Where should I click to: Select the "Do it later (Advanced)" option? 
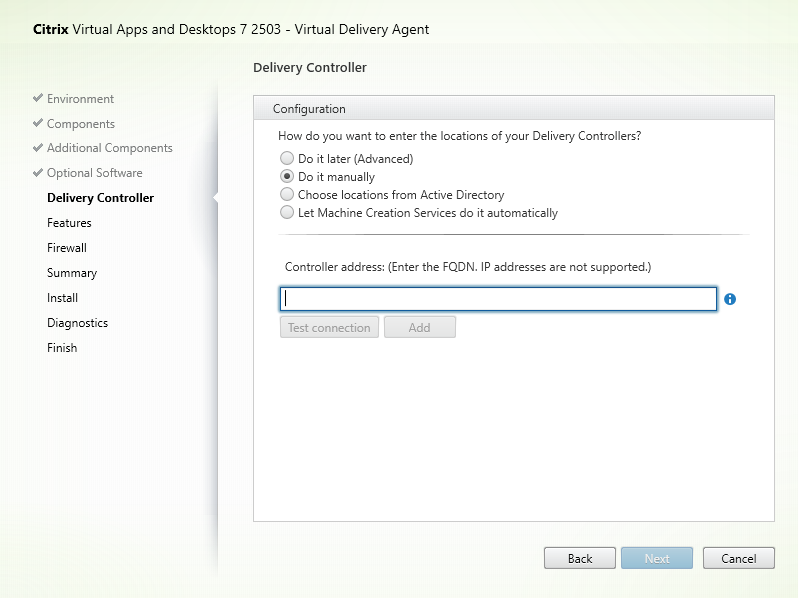coord(288,159)
